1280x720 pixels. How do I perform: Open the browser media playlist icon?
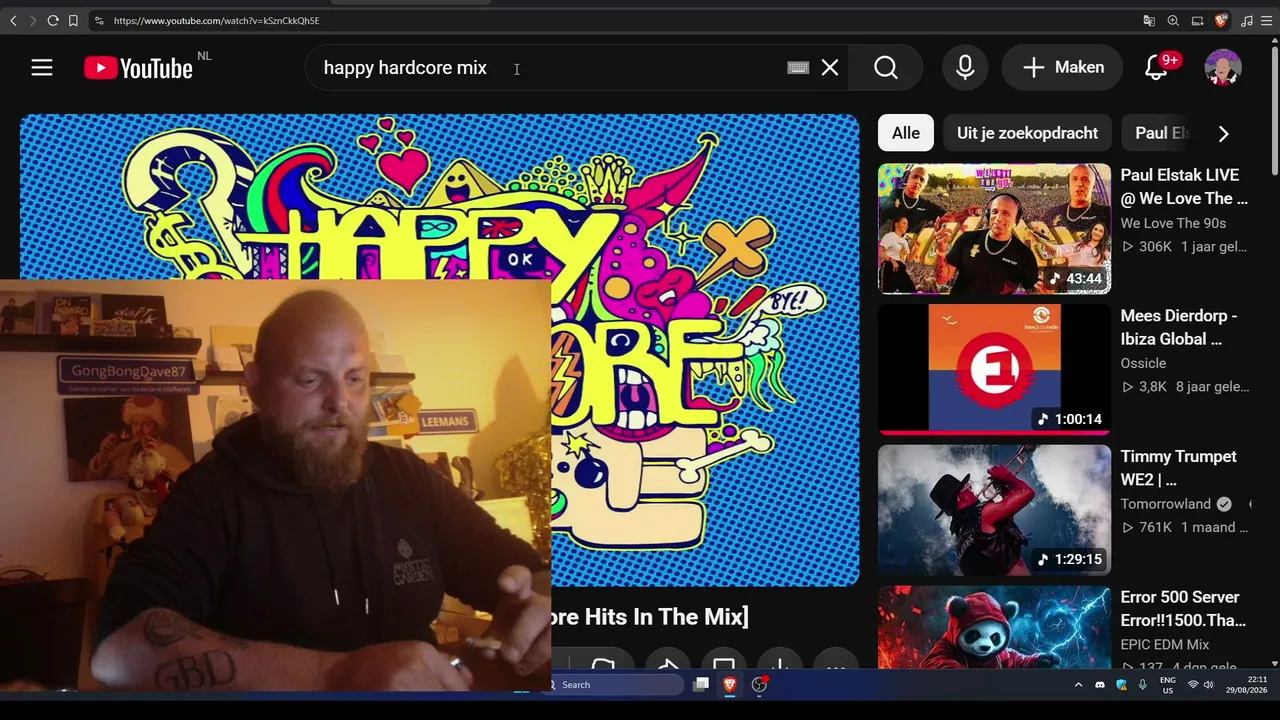(x=1246, y=20)
